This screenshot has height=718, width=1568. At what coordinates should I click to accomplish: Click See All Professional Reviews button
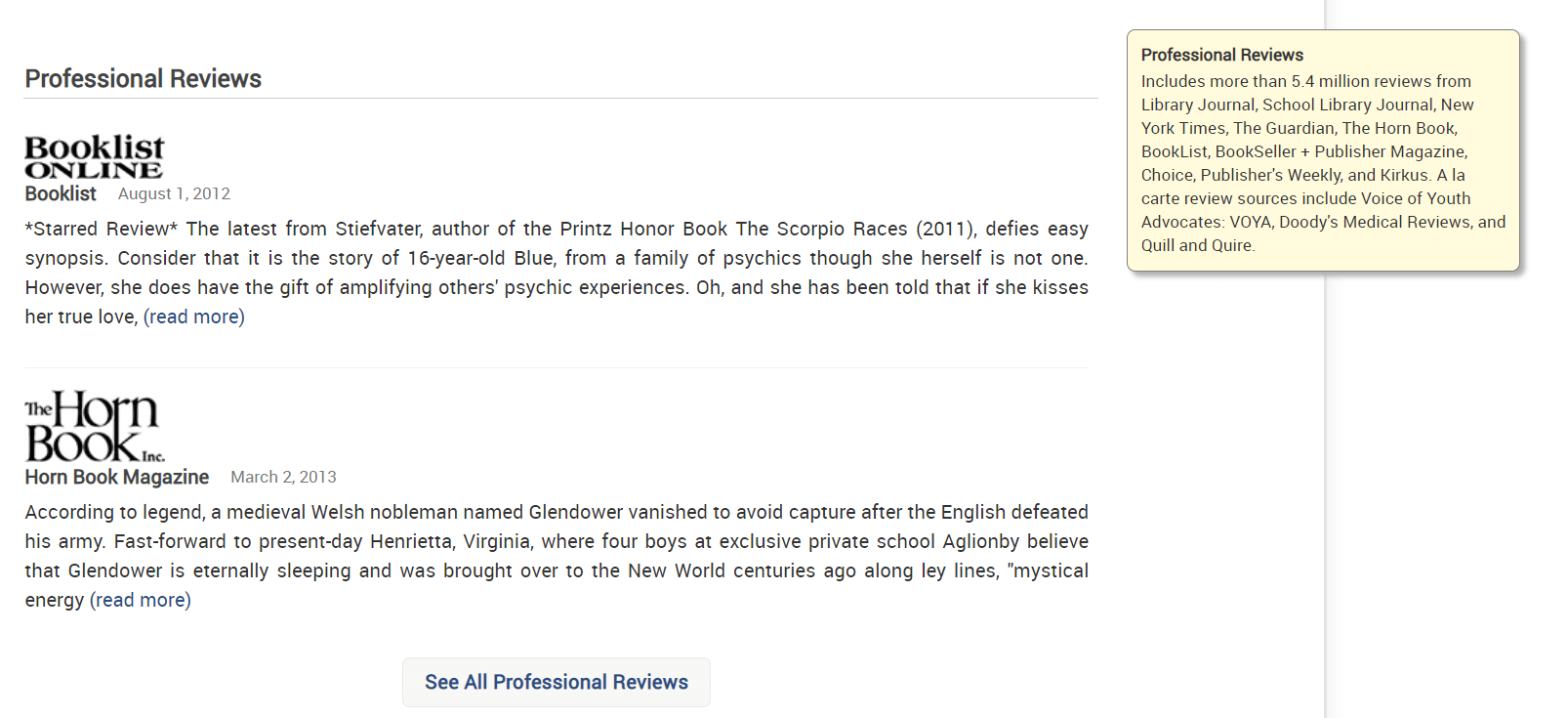click(557, 682)
